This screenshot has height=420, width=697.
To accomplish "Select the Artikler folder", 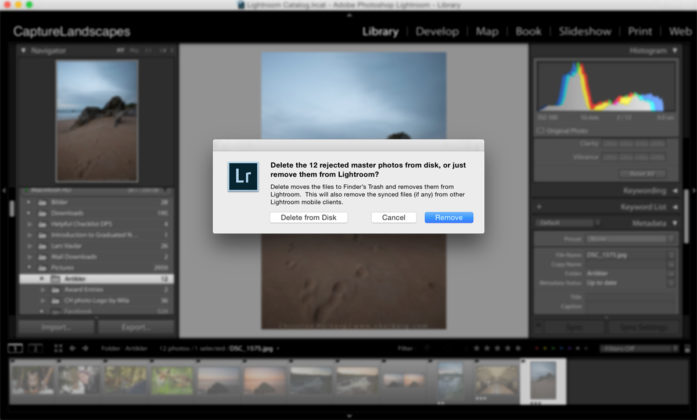I will pyautogui.click(x=96, y=279).
